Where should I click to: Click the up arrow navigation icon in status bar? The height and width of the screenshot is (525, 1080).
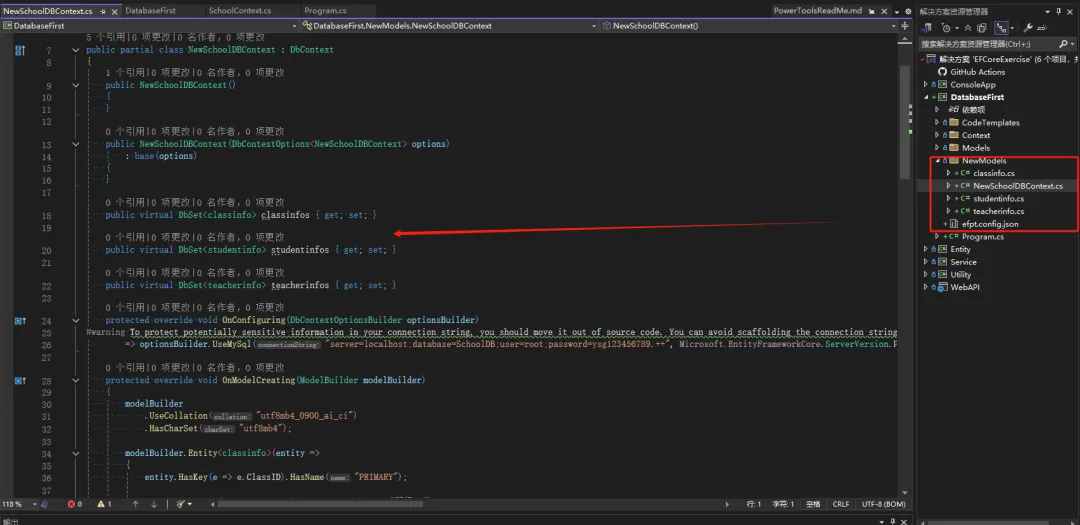click(135, 504)
